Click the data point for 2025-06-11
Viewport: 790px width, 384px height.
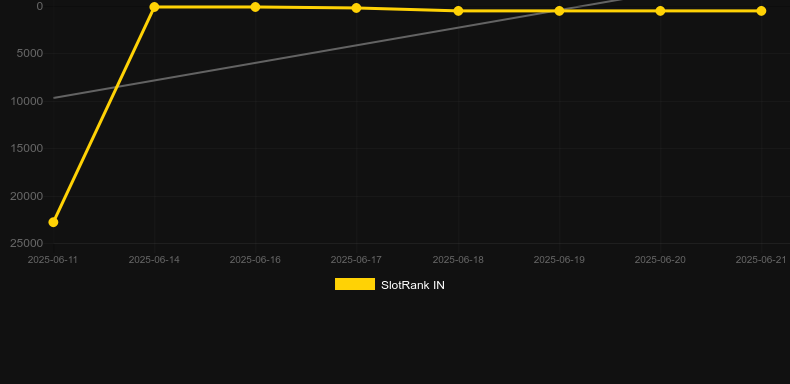point(53,222)
